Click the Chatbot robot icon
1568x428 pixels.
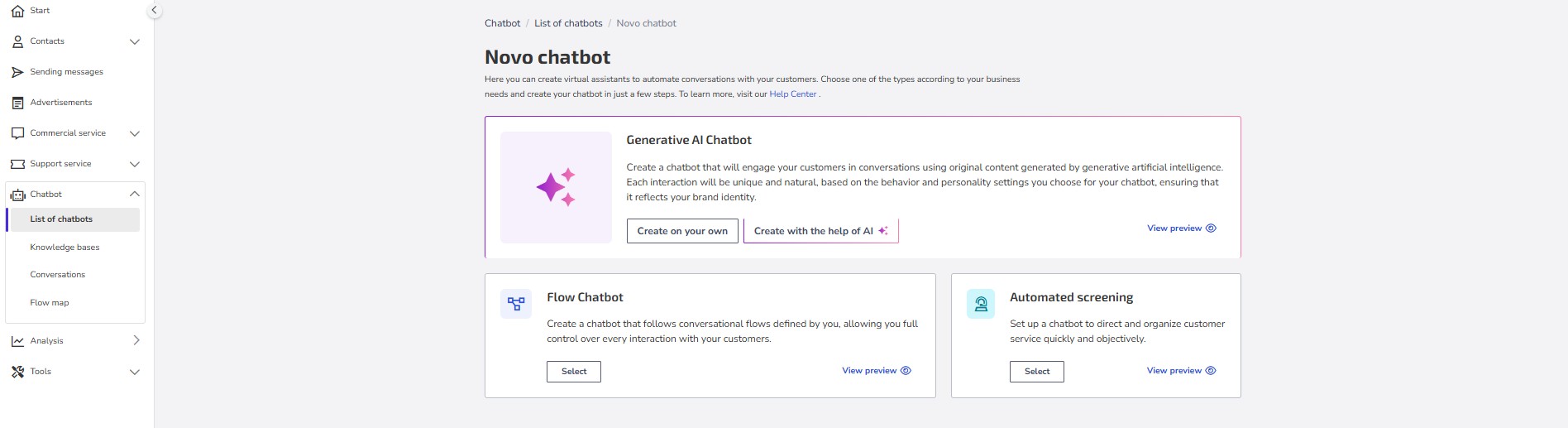tap(17, 195)
